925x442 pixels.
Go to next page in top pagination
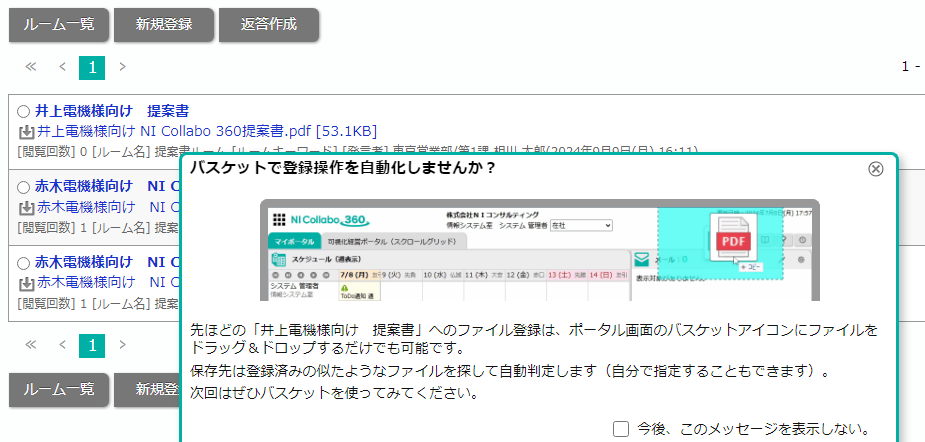122,67
